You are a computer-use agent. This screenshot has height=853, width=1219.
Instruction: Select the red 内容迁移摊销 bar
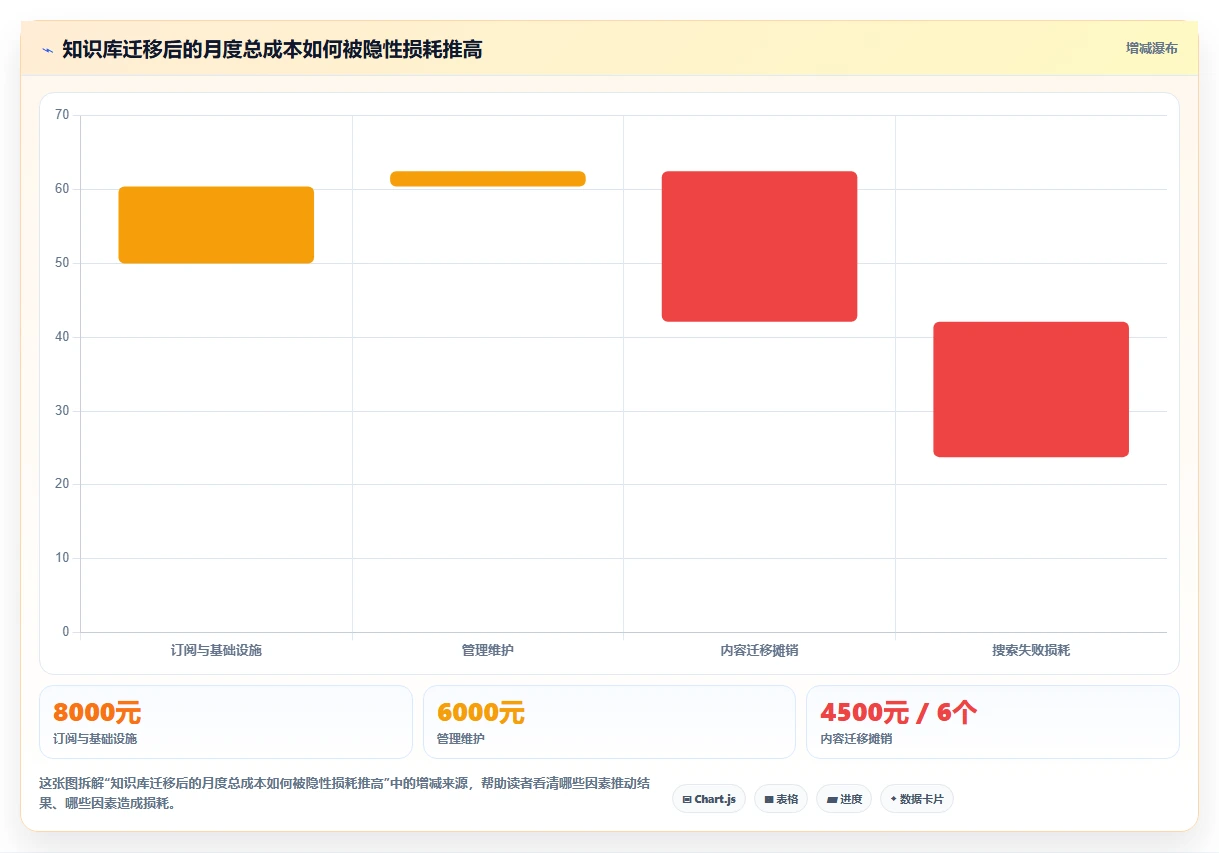(759, 246)
